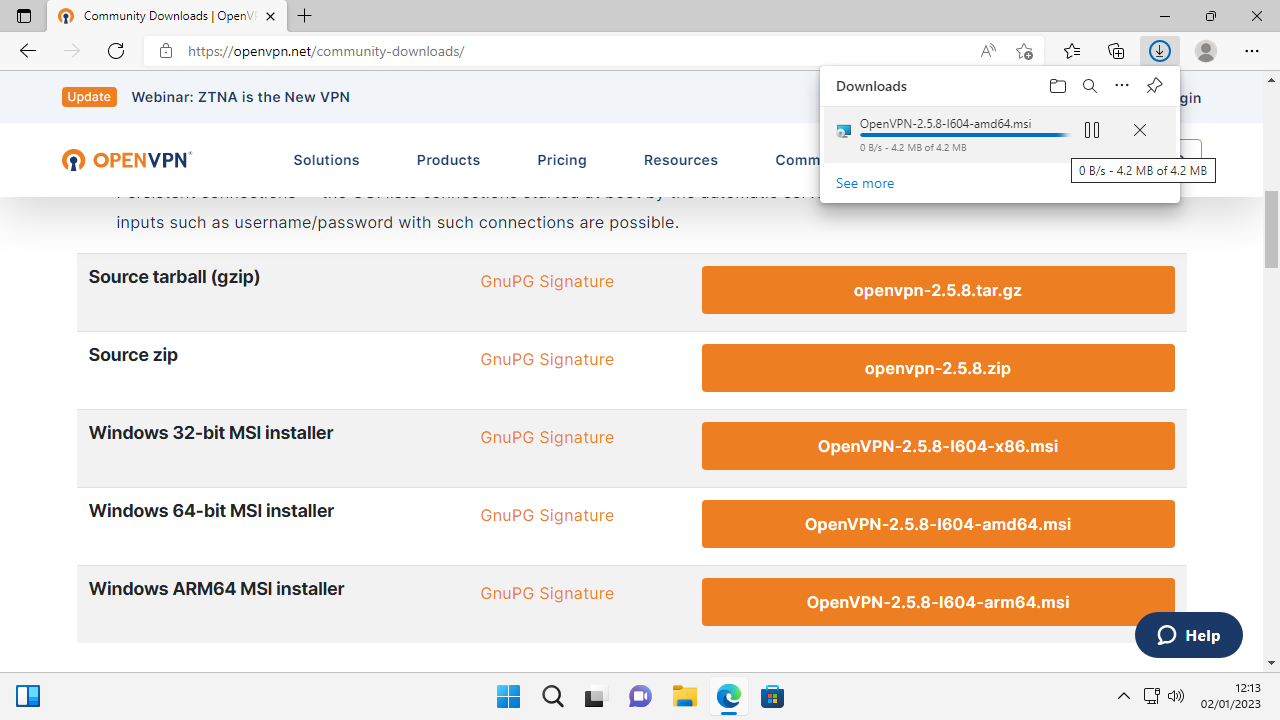Open the tab actions menu icon
The image size is (1280, 720).
click(24, 16)
